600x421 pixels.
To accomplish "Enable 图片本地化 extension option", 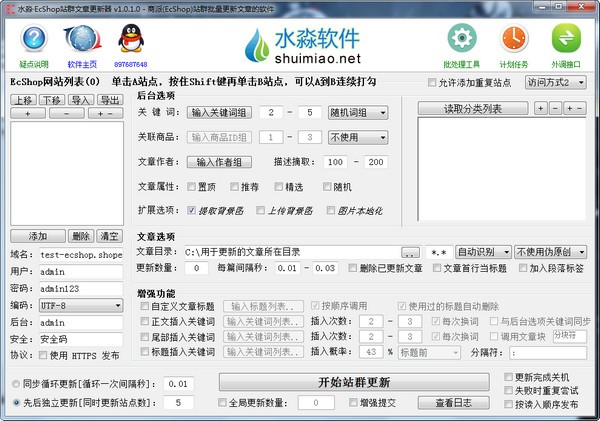I will click(331, 210).
